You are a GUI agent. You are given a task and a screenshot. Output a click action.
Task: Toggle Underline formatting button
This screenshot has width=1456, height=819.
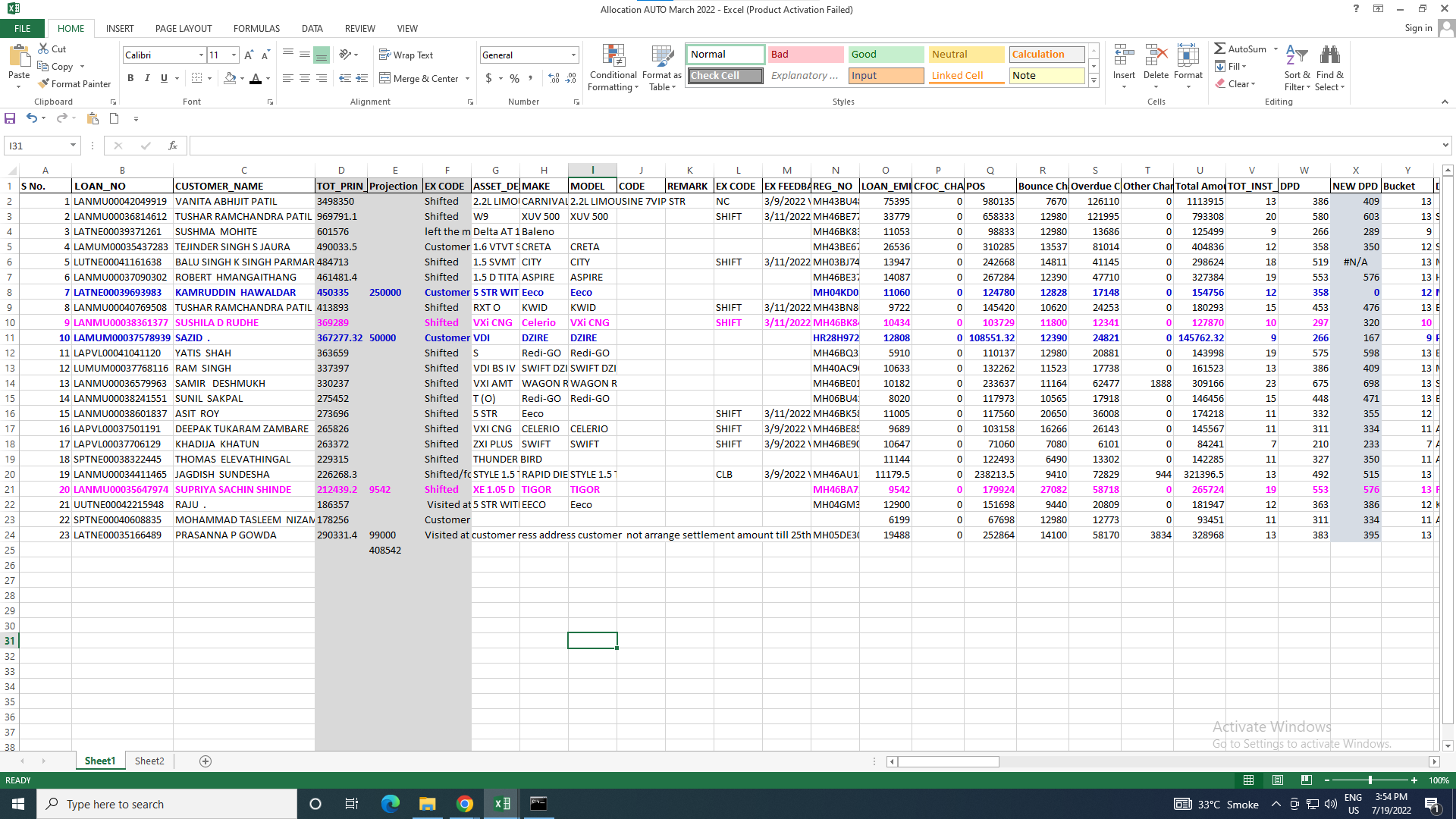click(164, 78)
